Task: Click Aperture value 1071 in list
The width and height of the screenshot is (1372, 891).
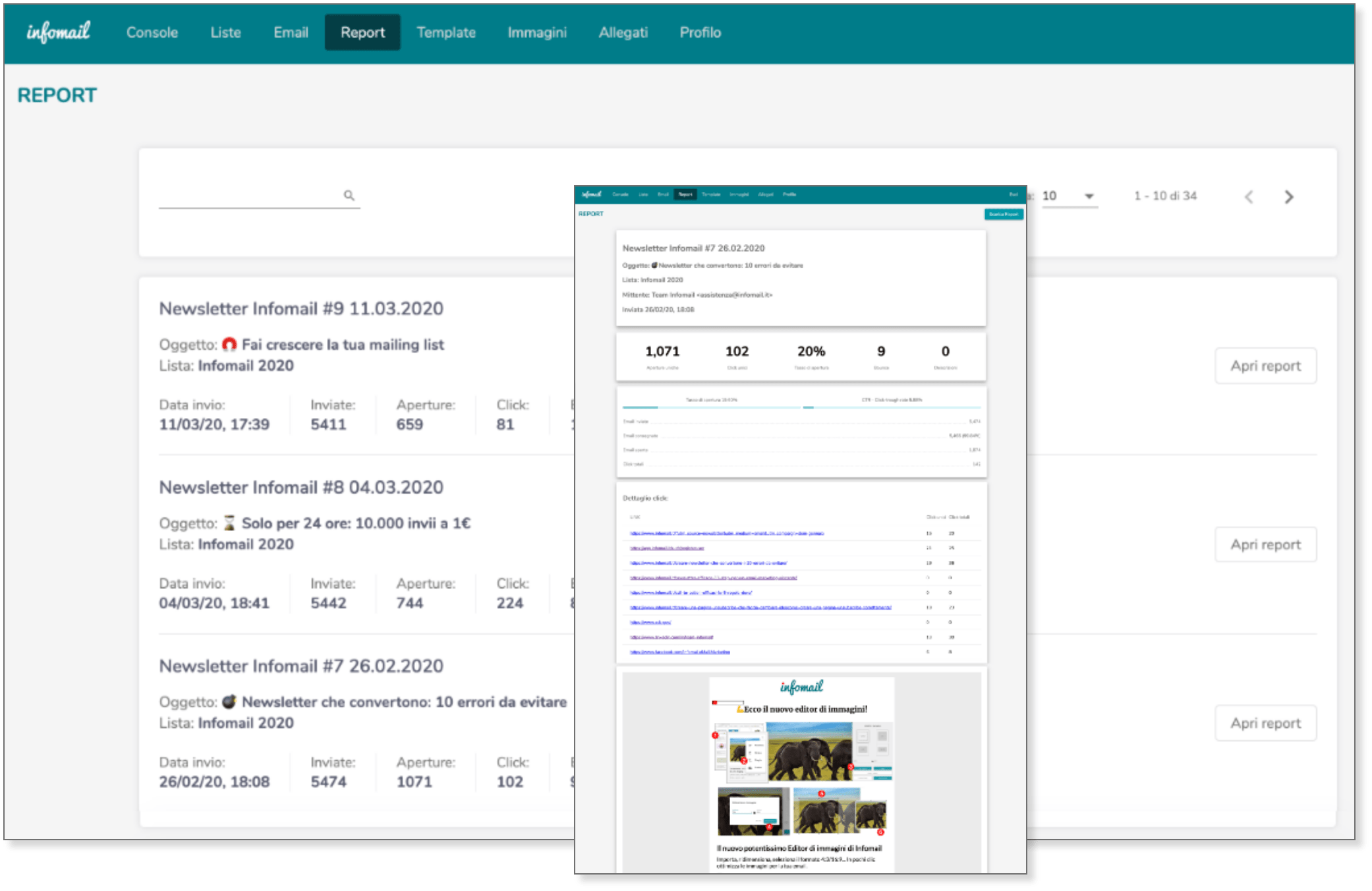Action: (414, 782)
